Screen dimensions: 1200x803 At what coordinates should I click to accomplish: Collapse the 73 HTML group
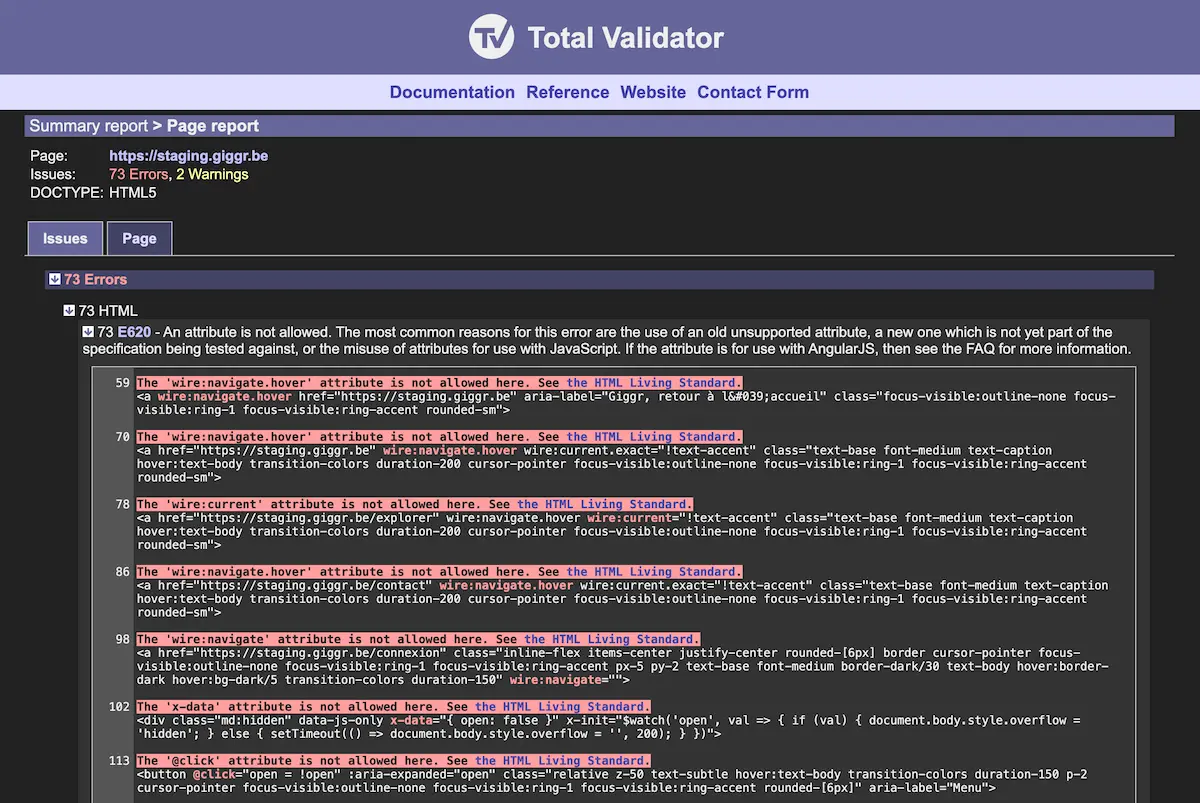click(x=69, y=311)
